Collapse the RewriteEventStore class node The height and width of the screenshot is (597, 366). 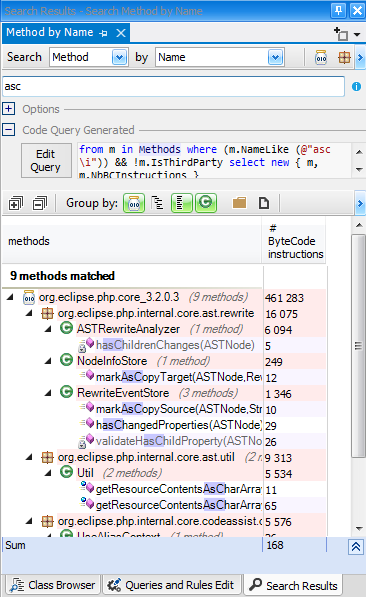(x=48, y=393)
